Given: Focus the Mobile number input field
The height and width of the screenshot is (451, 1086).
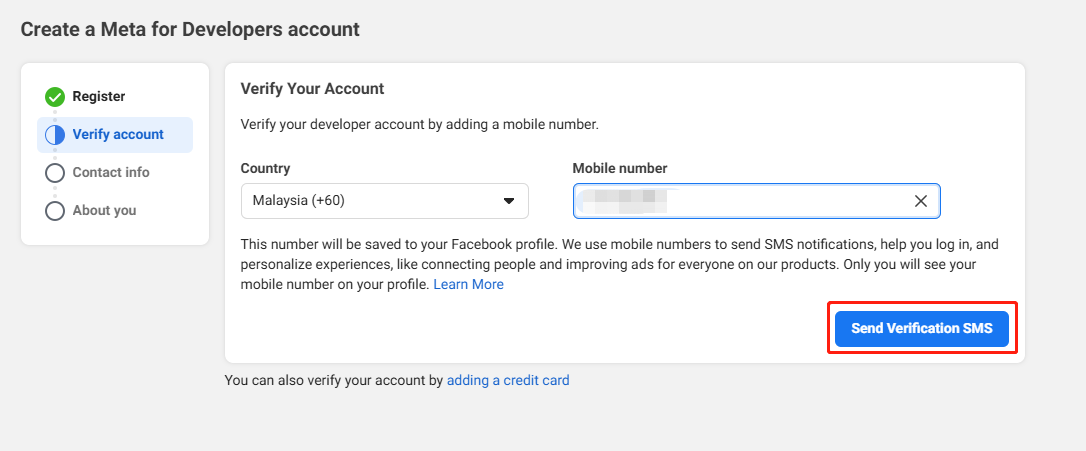Looking at the screenshot, I should coord(780,201).
